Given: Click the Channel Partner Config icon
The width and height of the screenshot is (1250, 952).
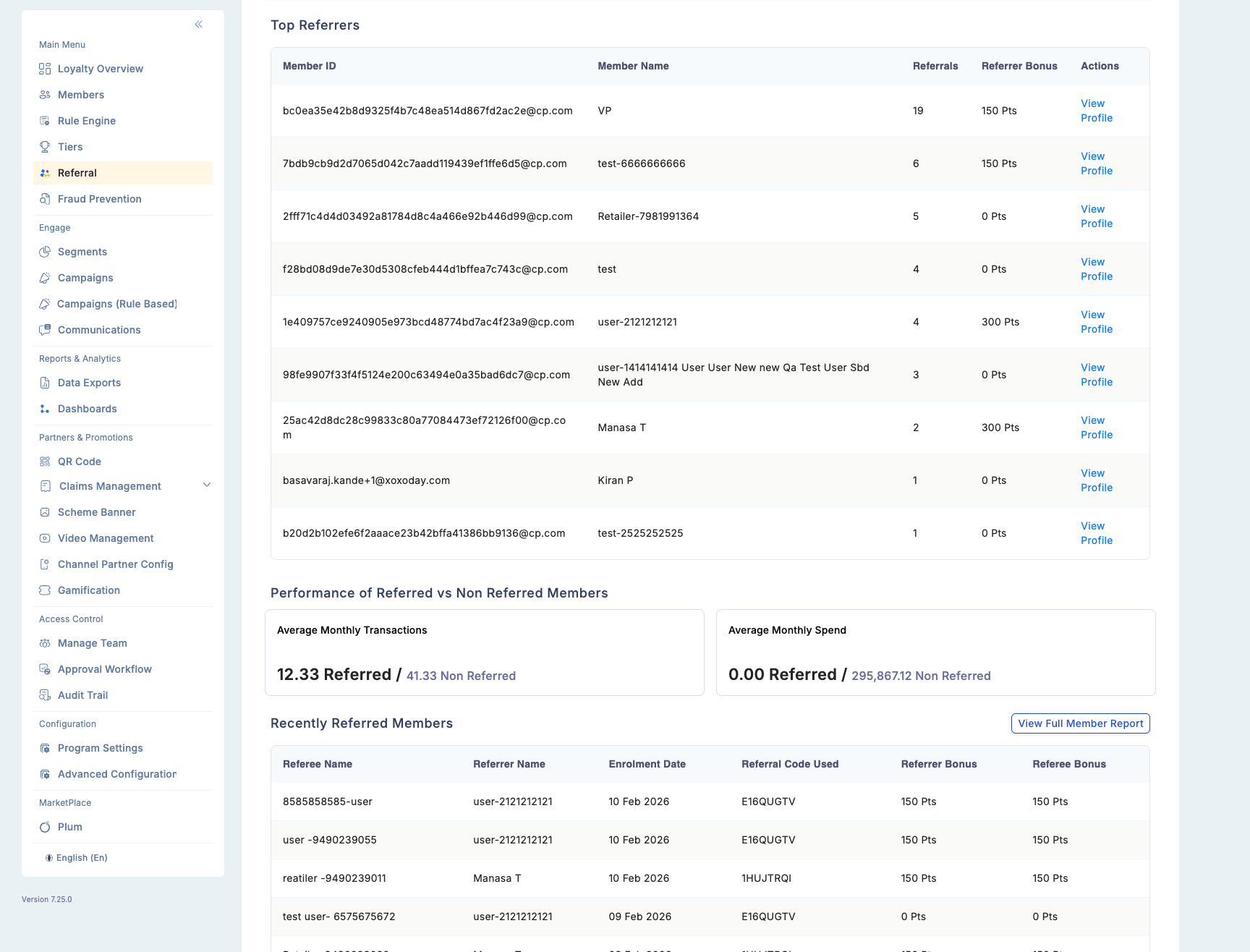Looking at the screenshot, I should pos(45,564).
